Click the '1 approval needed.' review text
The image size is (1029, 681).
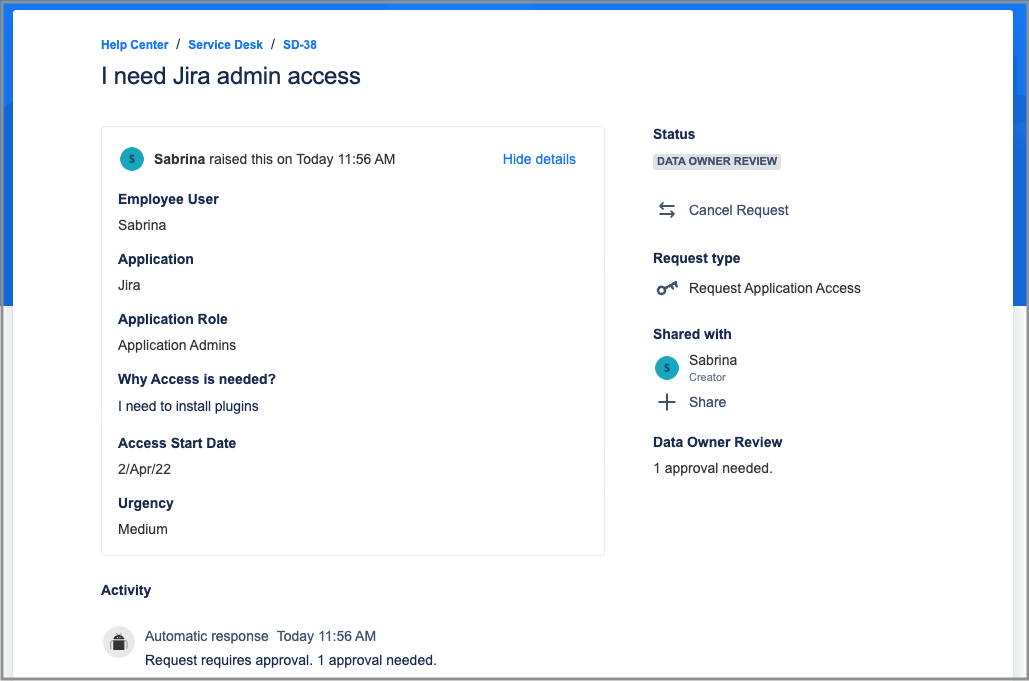[x=712, y=468]
